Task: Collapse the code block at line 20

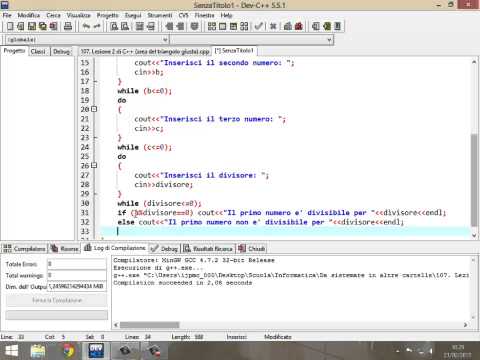Action: [x=94, y=109]
